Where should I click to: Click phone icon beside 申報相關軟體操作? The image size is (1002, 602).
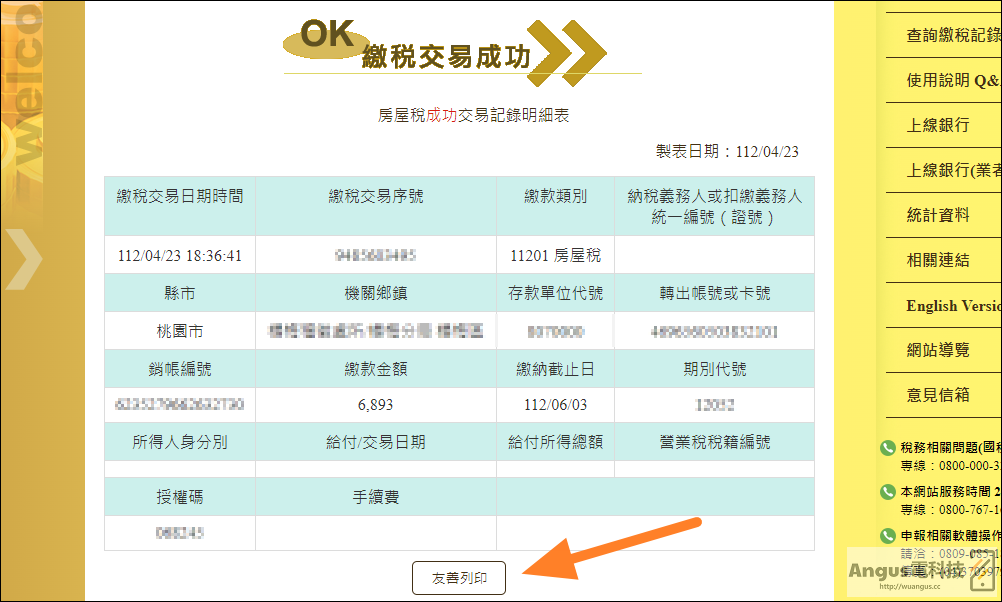888,536
